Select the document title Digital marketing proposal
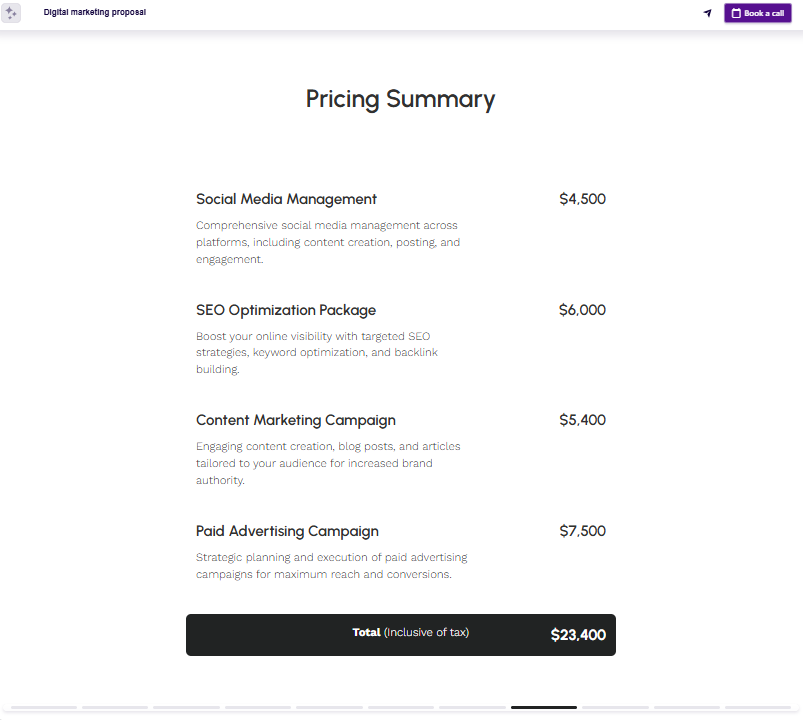The width and height of the screenshot is (803, 720). [95, 12]
